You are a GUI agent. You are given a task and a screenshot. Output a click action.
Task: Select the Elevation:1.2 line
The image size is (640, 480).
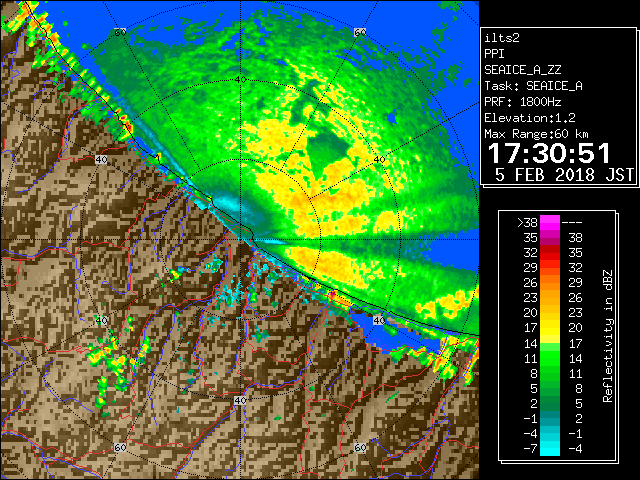click(x=530, y=118)
